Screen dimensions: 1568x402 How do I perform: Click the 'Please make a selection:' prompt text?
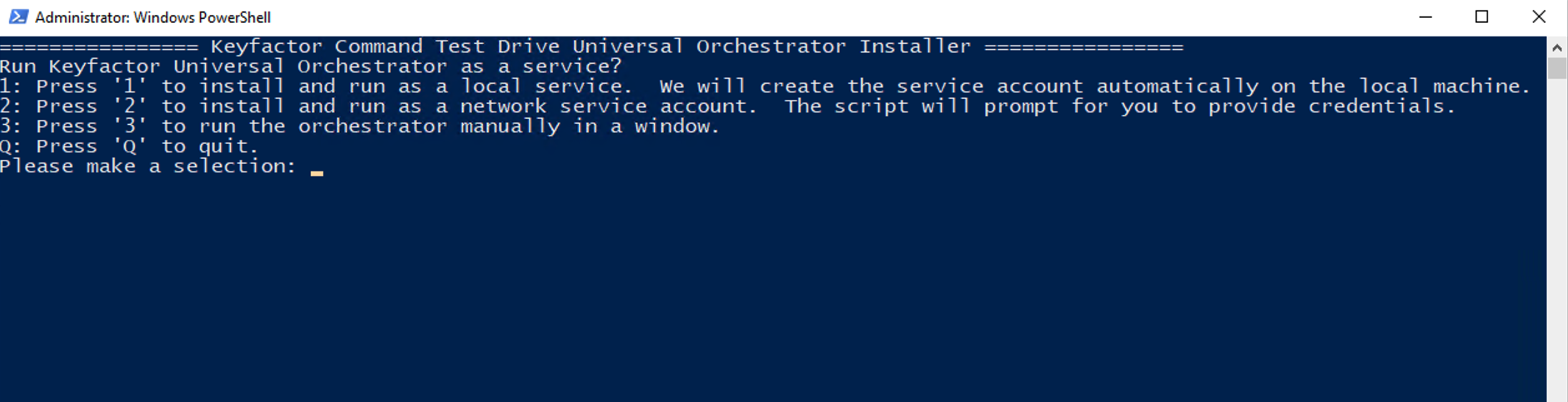point(148,167)
